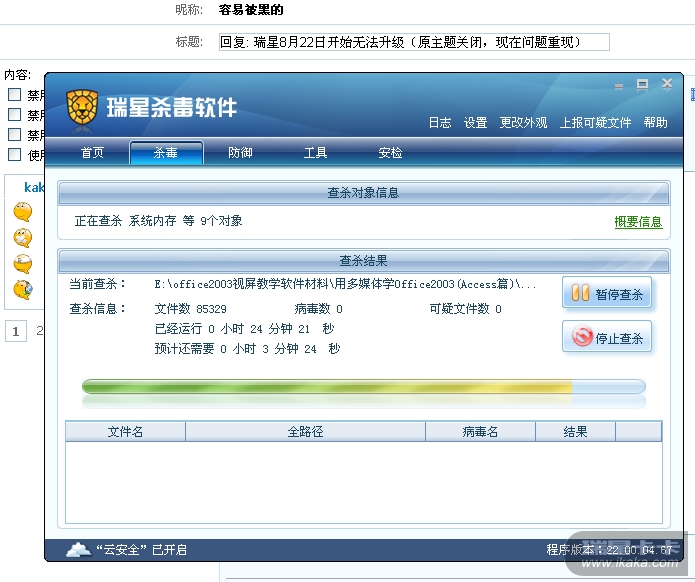Click the nickname text 容易被黑的
This screenshot has height=582, width=695.
tap(251, 10)
